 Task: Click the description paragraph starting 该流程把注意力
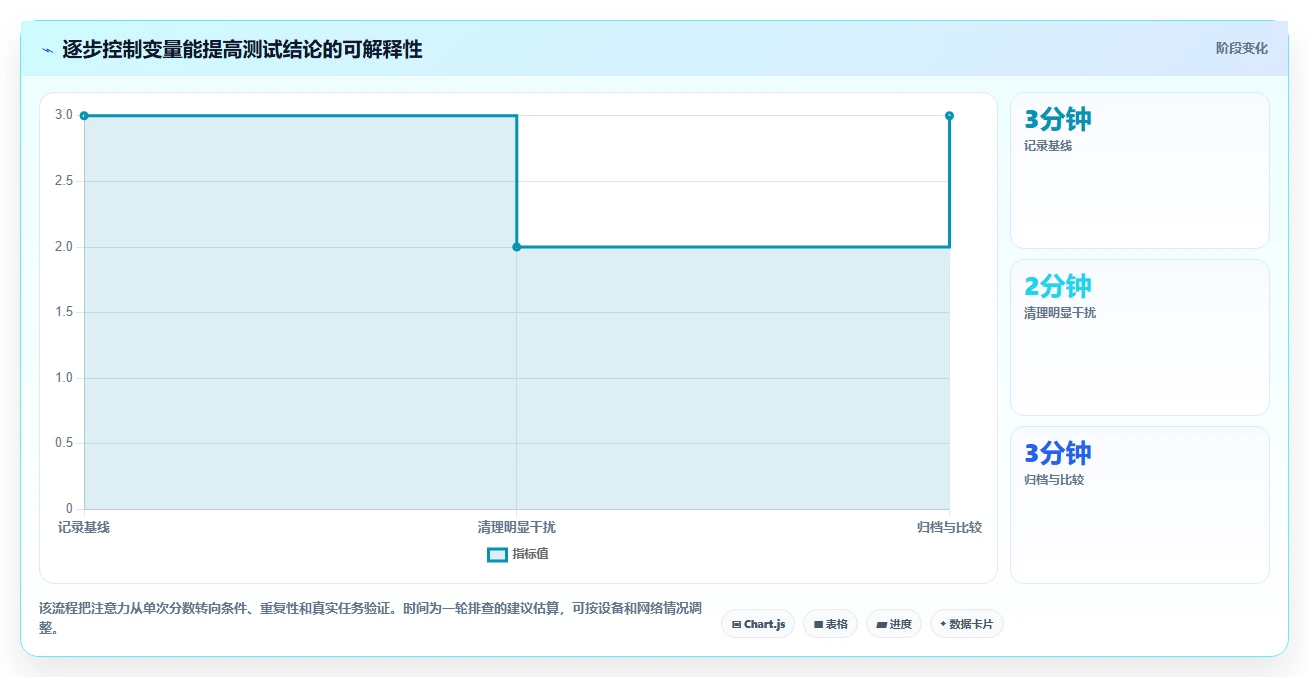[x=370, y=618]
